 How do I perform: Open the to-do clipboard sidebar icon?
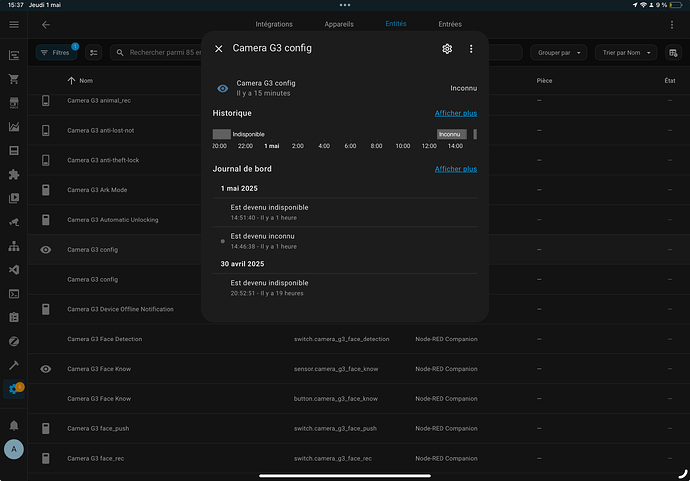14,317
